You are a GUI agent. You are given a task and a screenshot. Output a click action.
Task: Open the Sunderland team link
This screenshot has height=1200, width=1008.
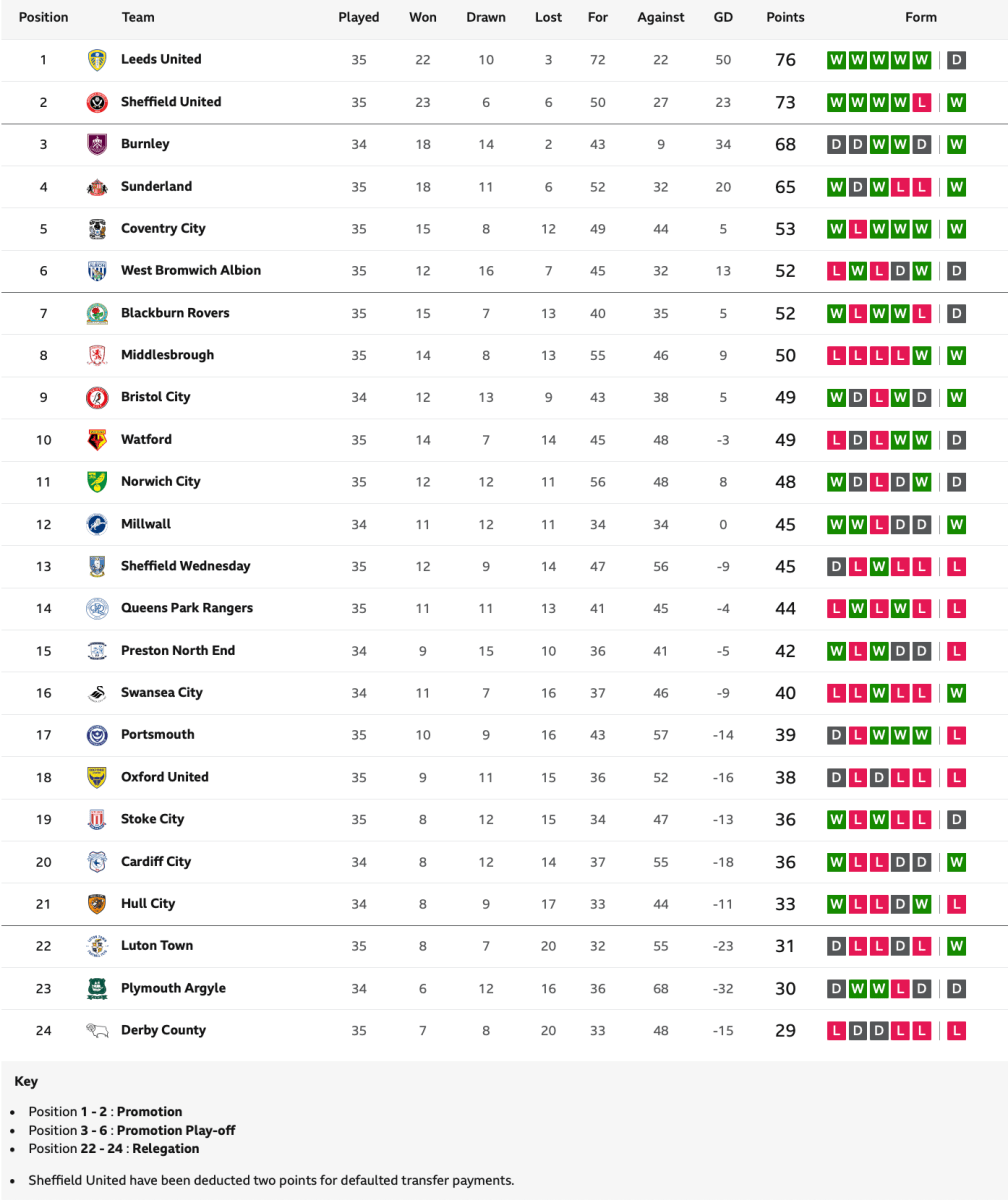(156, 186)
